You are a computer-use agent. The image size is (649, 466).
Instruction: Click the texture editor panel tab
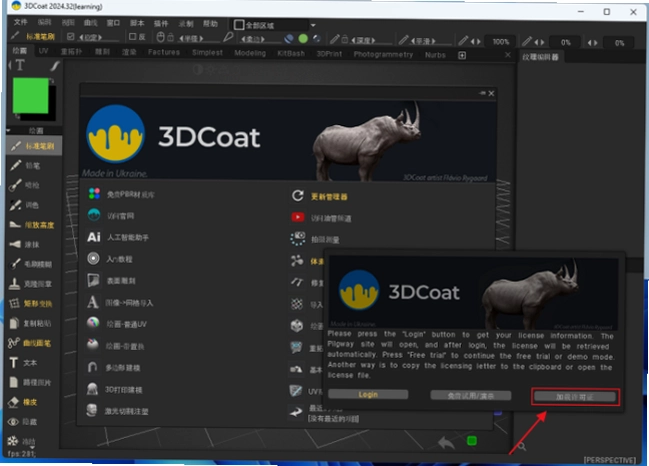point(540,57)
